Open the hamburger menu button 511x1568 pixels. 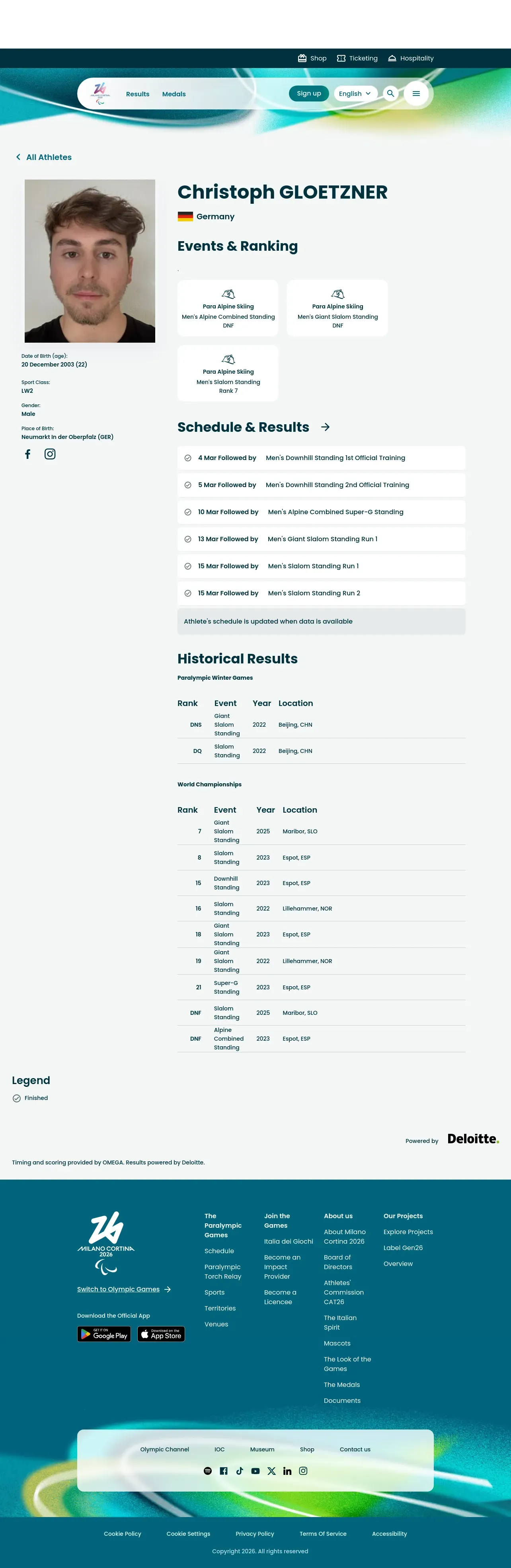(416, 94)
